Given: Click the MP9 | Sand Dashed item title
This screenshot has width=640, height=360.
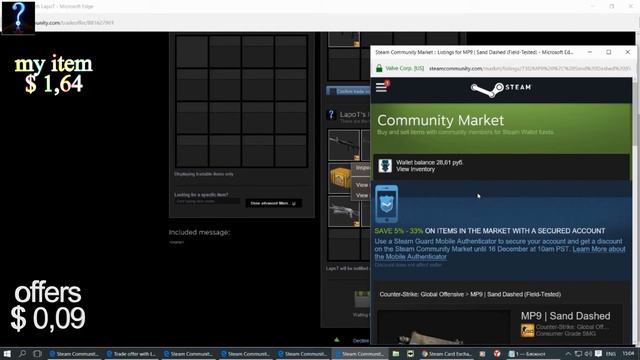Looking at the screenshot, I should (565, 316).
